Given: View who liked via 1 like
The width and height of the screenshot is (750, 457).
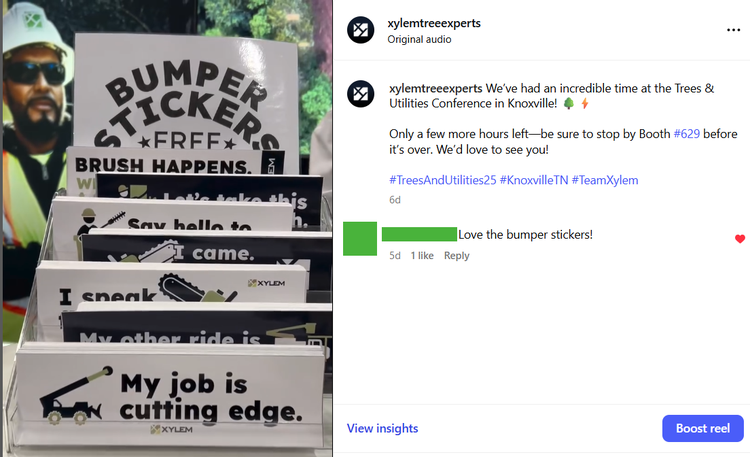Looking at the screenshot, I should [x=422, y=256].
